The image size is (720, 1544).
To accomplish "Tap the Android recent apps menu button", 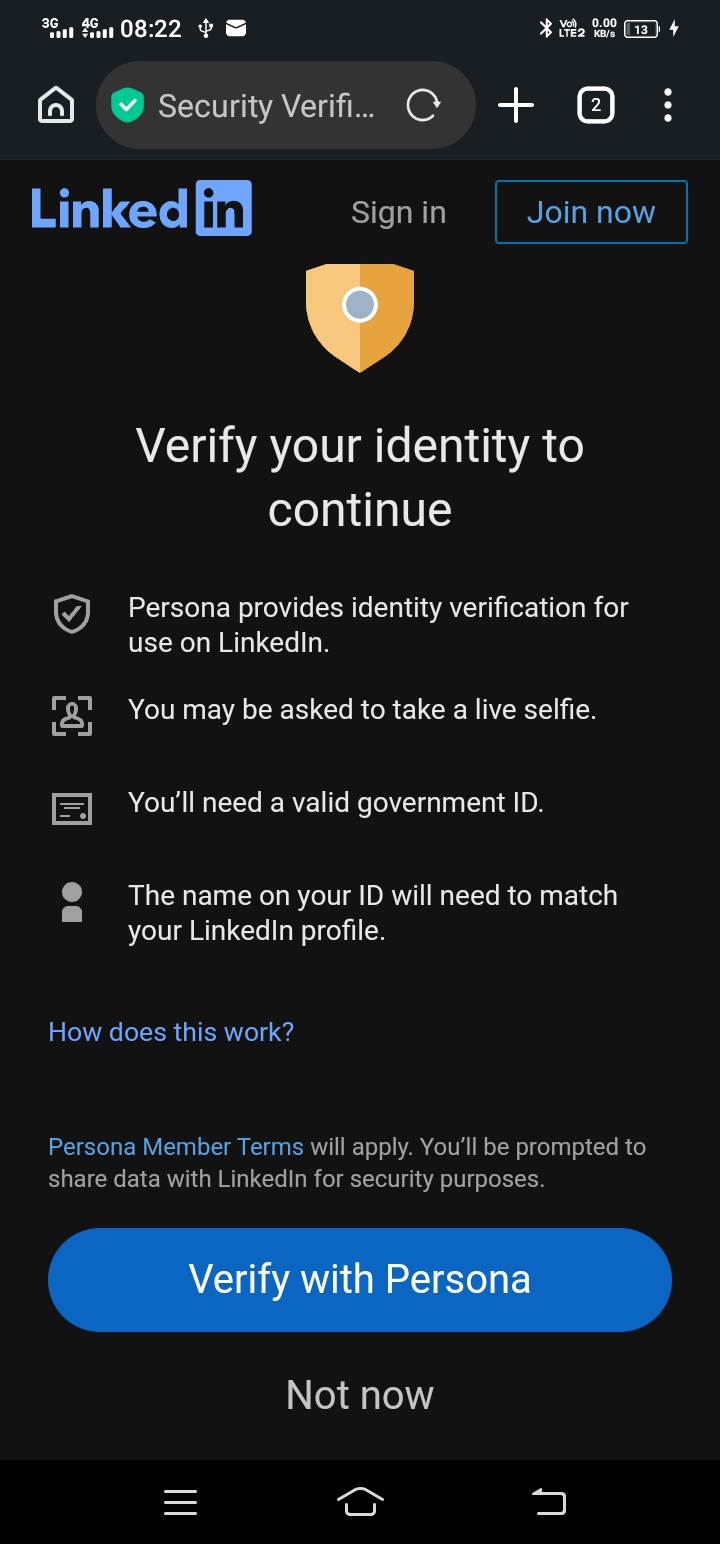I will click(x=180, y=1502).
